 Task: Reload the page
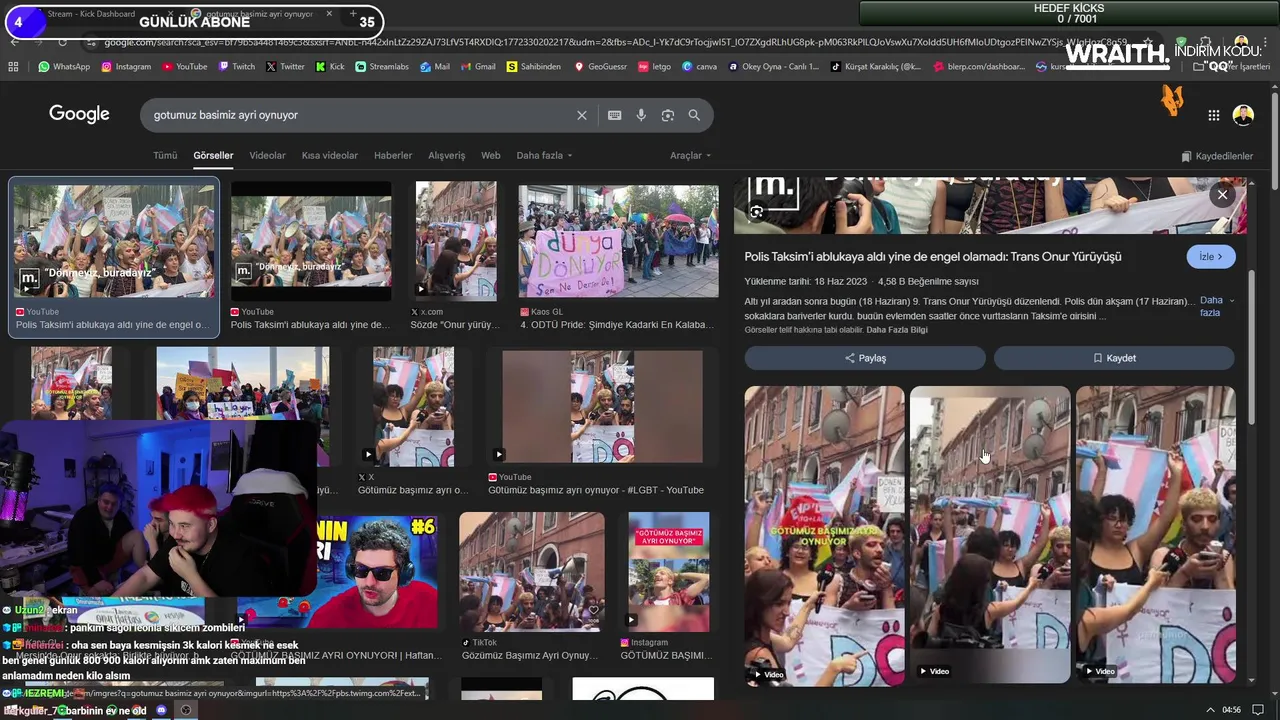(63, 42)
